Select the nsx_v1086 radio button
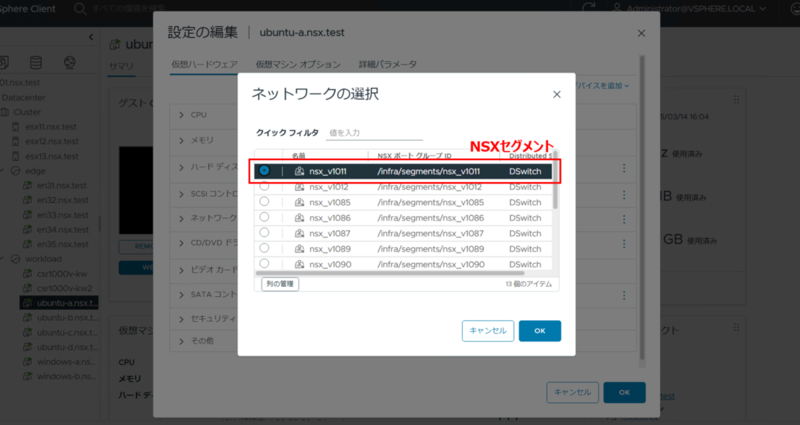The width and height of the screenshot is (800, 425). (x=264, y=217)
